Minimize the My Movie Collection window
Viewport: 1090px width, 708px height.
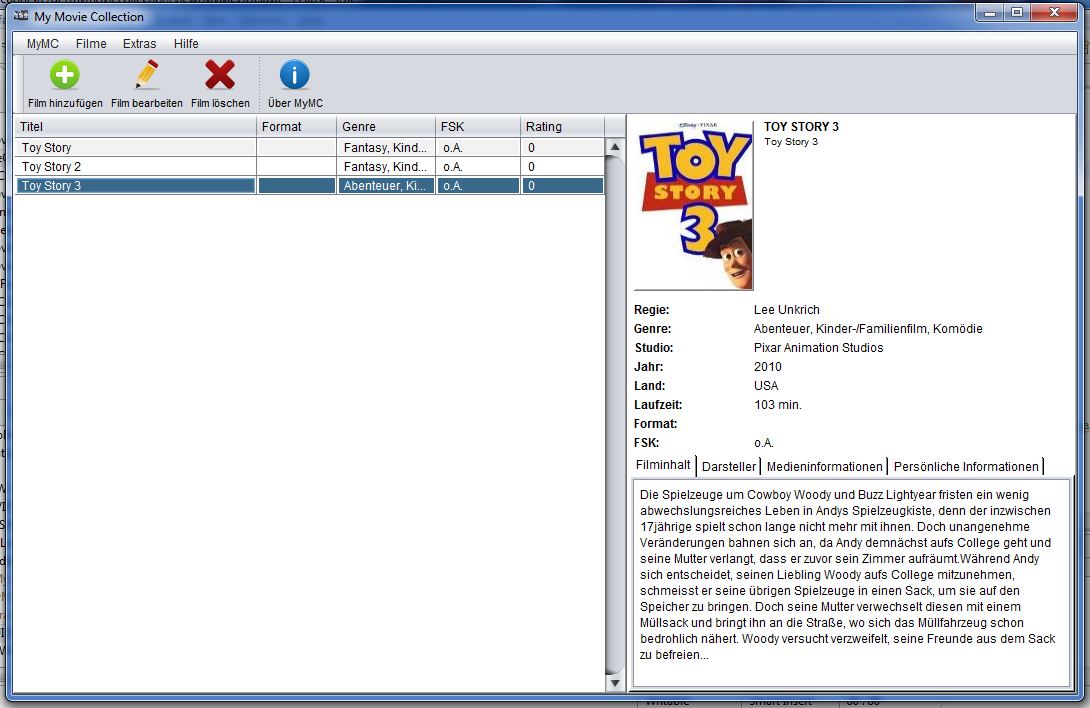click(990, 13)
